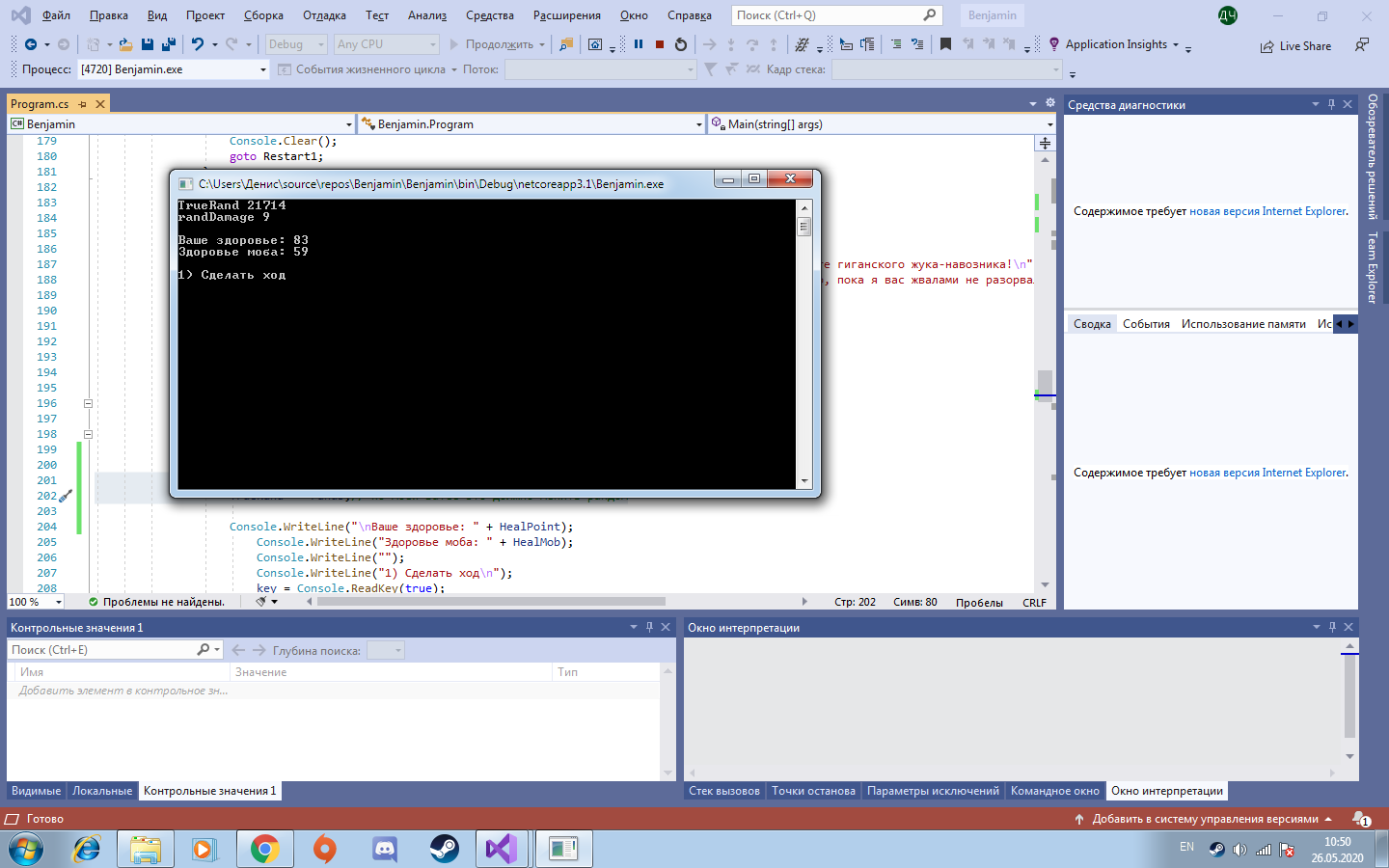The width and height of the screenshot is (1389, 868).
Task: Undo the last action via toolbar arrow
Action: (x=198, y=44)
